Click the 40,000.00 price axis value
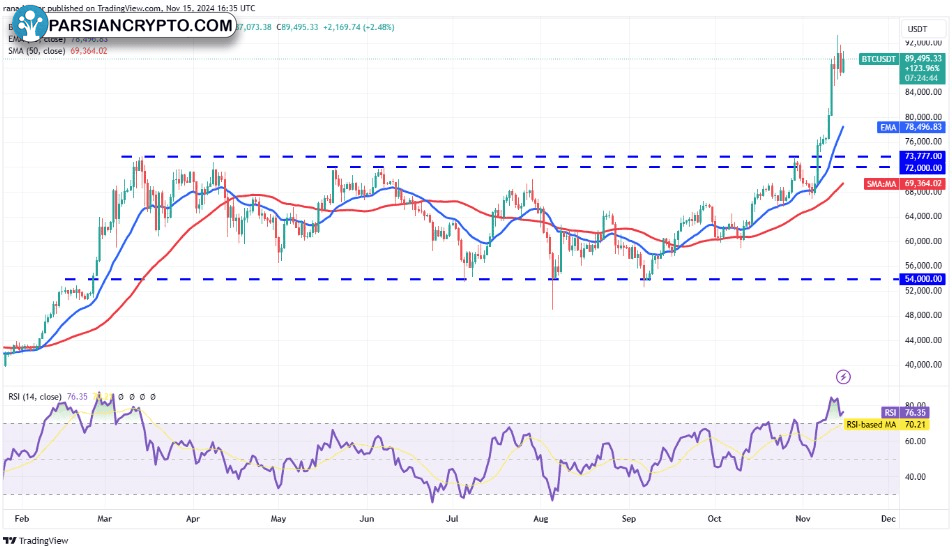 click(x=923, y=365)
